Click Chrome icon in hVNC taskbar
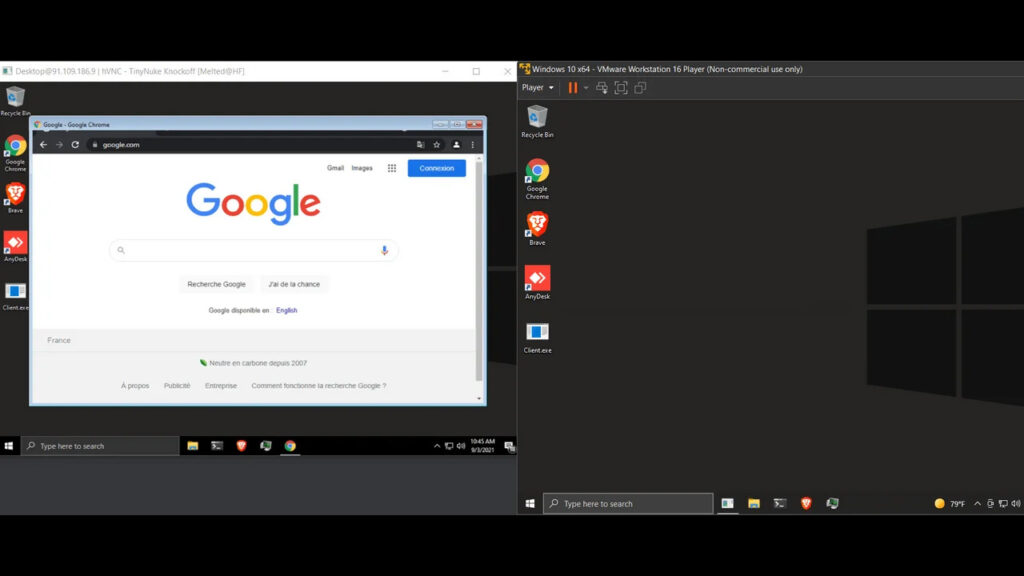Viewport: 1024px width, 576px height. point(290,446)
